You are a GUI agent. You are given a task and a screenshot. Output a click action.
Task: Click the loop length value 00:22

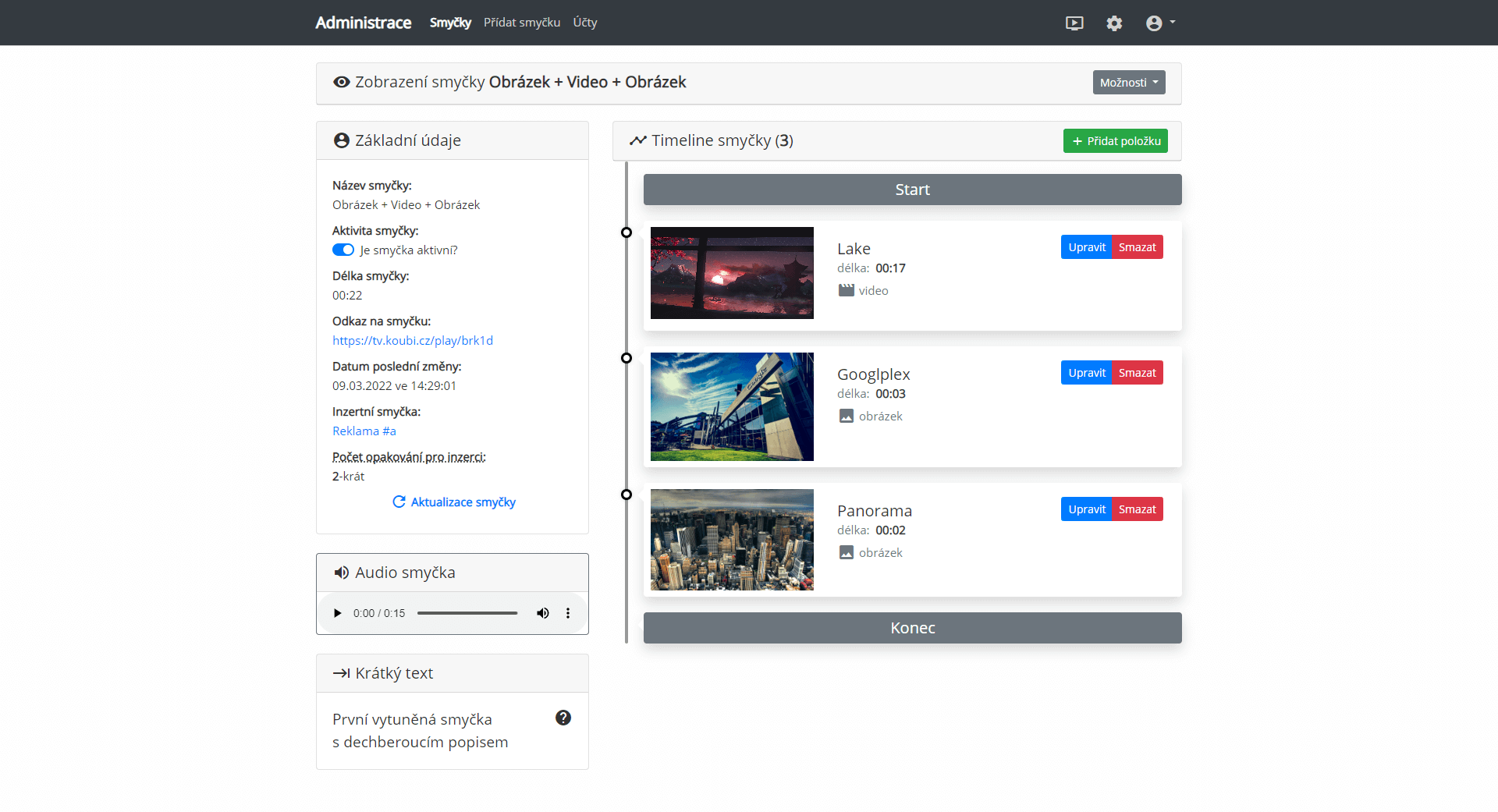tap(347, 295)
